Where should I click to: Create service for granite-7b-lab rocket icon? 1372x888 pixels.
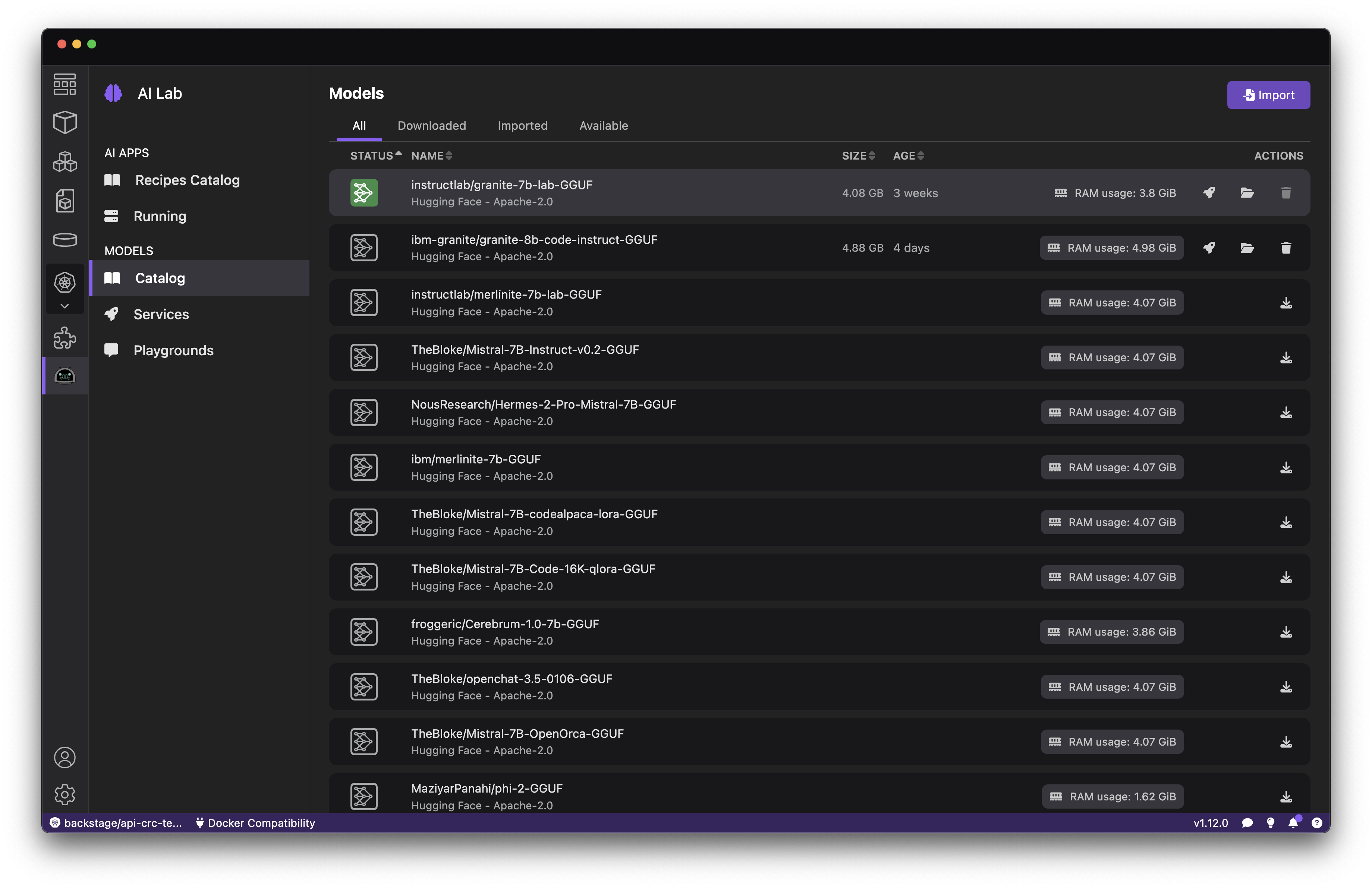coord(1209,193)
